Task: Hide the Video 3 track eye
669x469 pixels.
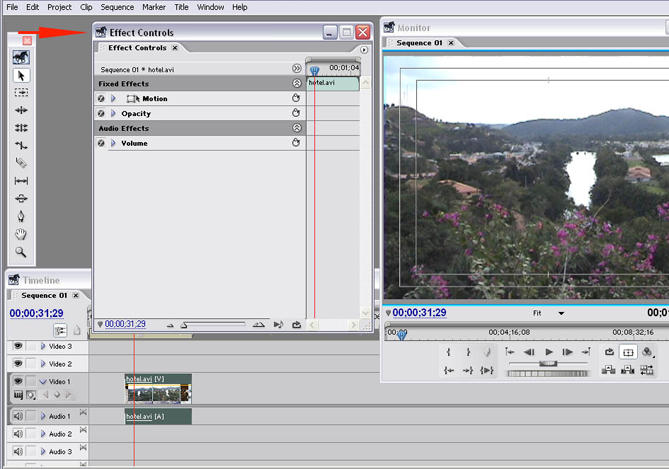Action: point(18,346)
